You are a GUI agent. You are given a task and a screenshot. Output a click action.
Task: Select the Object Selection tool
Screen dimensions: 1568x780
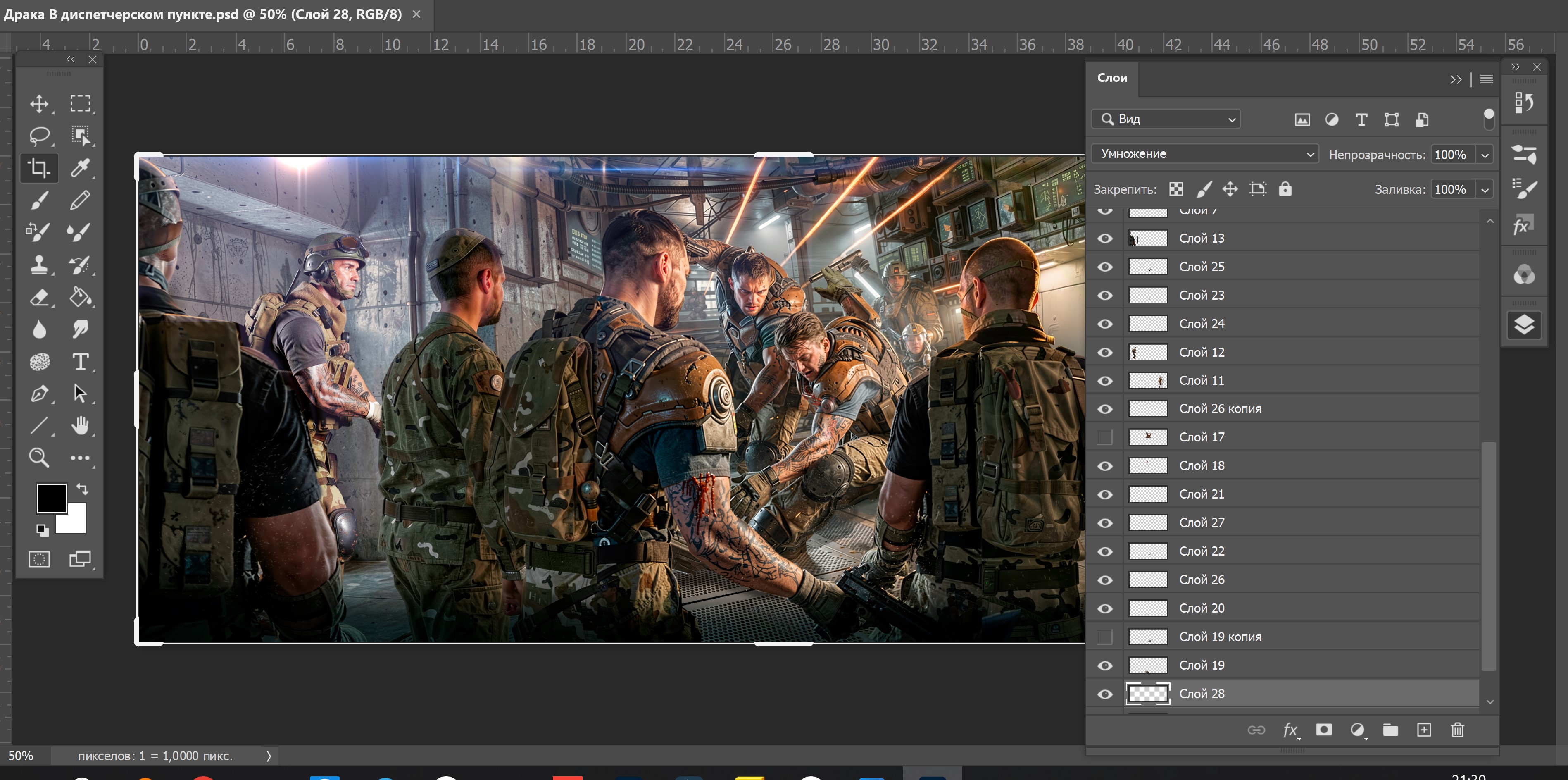[80, 135]
